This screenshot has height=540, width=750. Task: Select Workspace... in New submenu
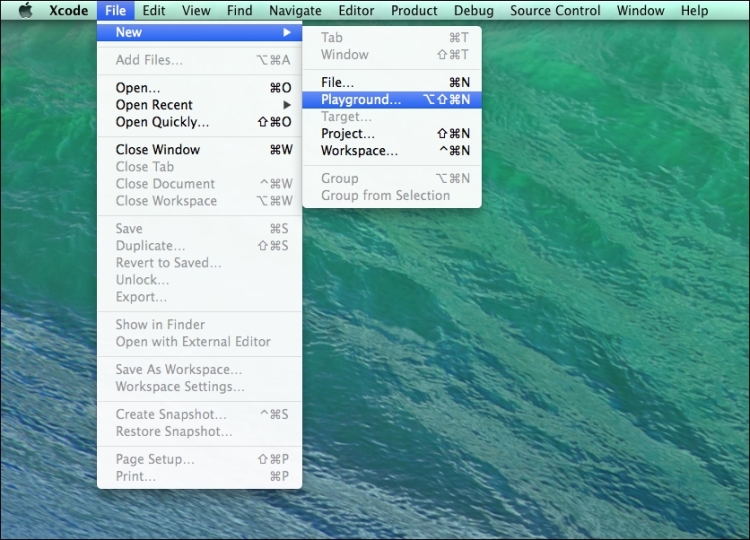[392, 151]
